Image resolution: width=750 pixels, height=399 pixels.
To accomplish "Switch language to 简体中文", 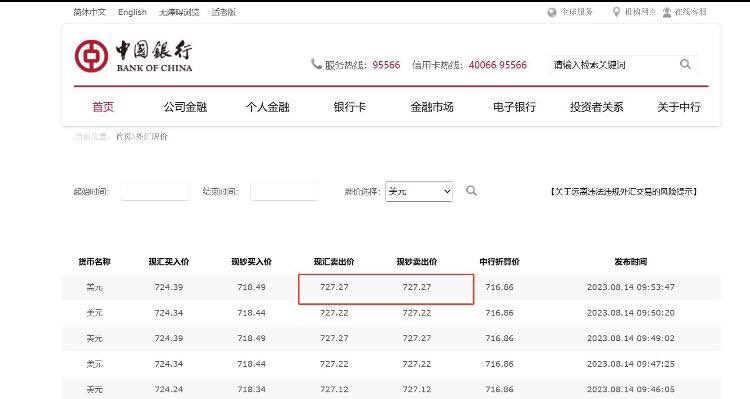I will click(x=89, y=12).
